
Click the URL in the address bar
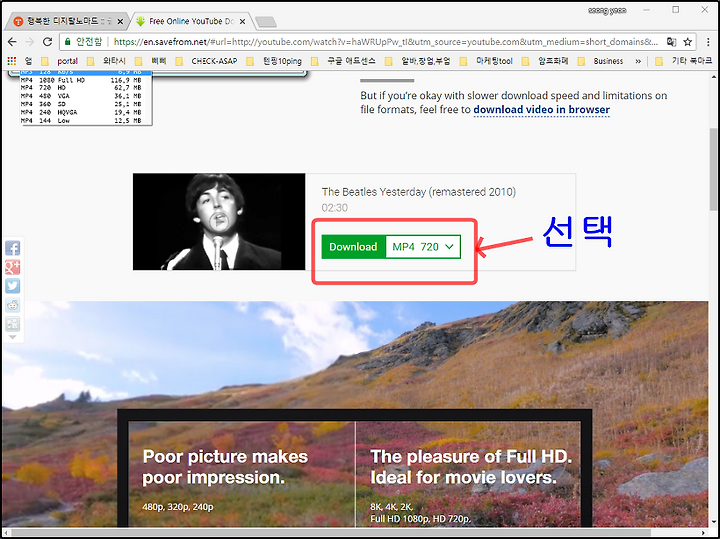click(386, 42)
